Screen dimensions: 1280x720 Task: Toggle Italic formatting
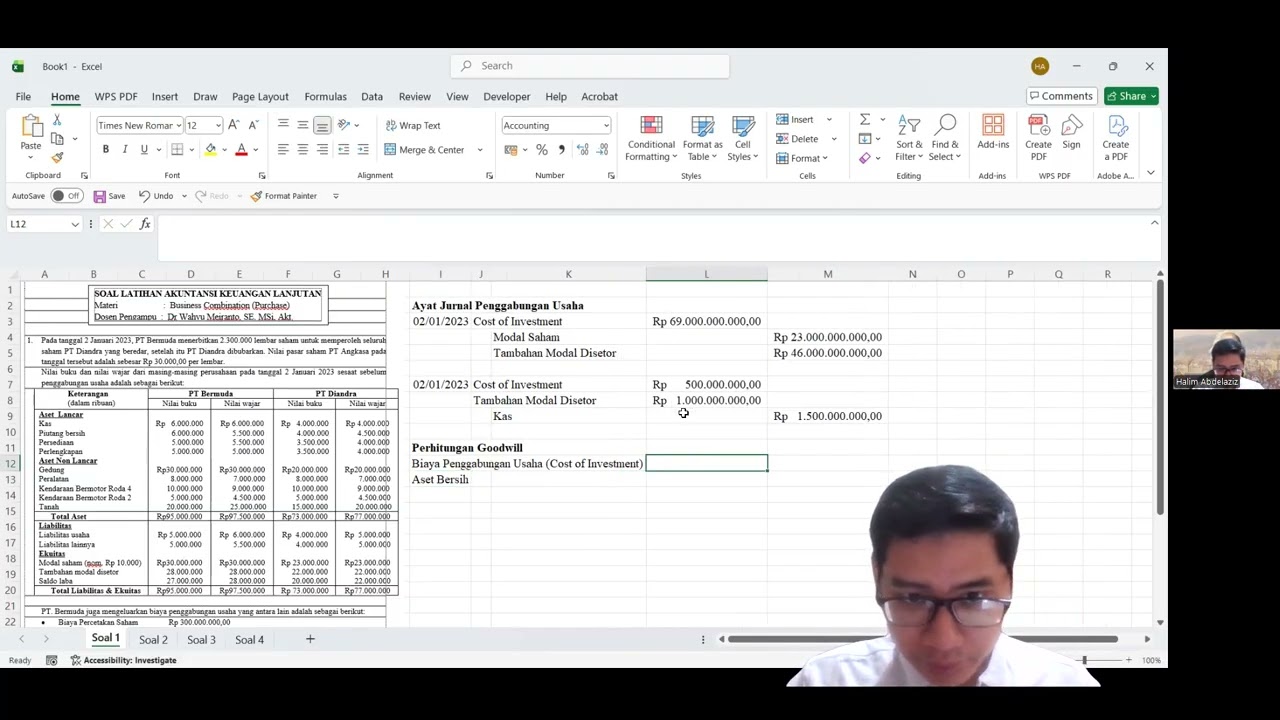[125, 150]
